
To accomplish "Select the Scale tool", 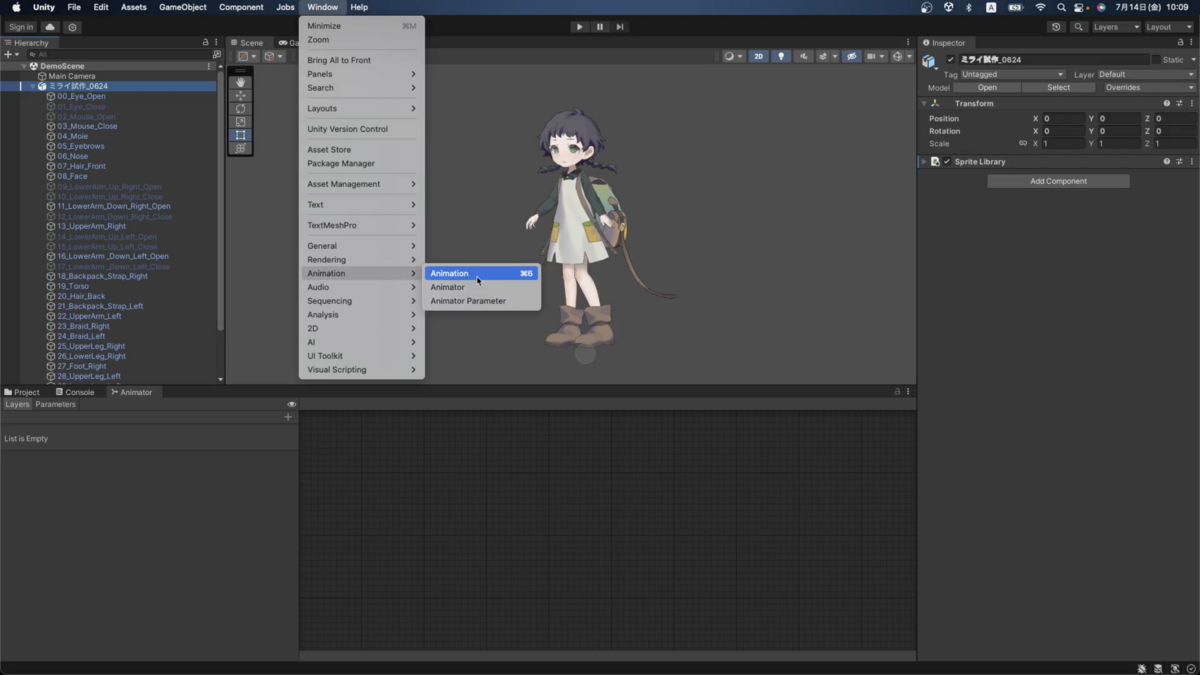I will click(x=240, y=122).
